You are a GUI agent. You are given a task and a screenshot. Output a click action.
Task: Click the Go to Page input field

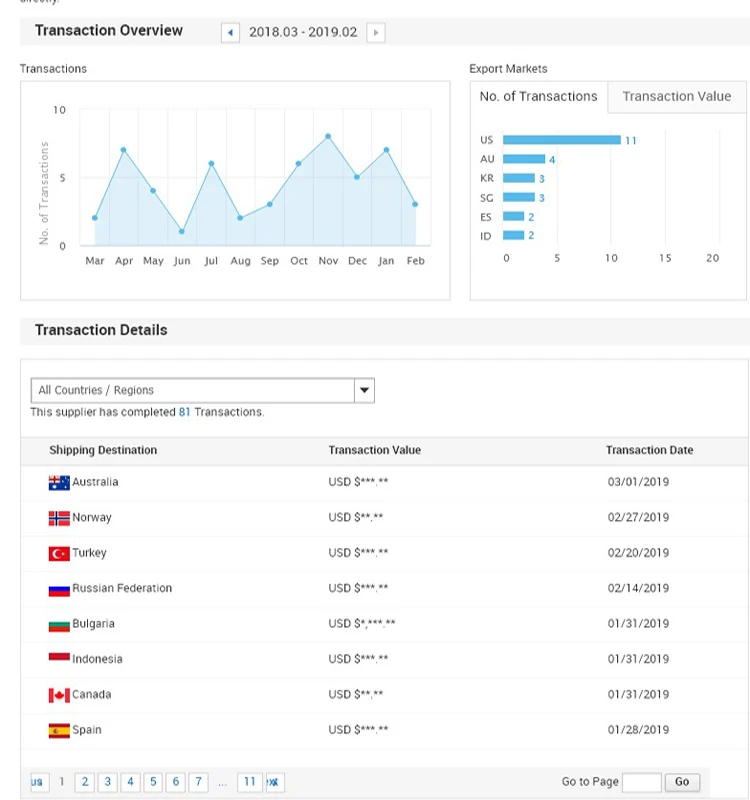(641, 782)
